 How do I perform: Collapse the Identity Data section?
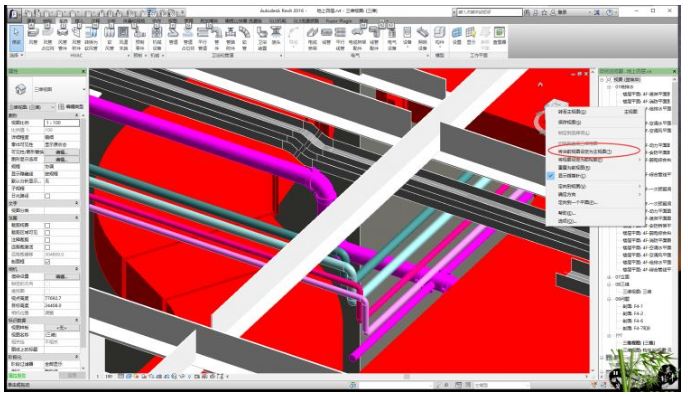77,320
